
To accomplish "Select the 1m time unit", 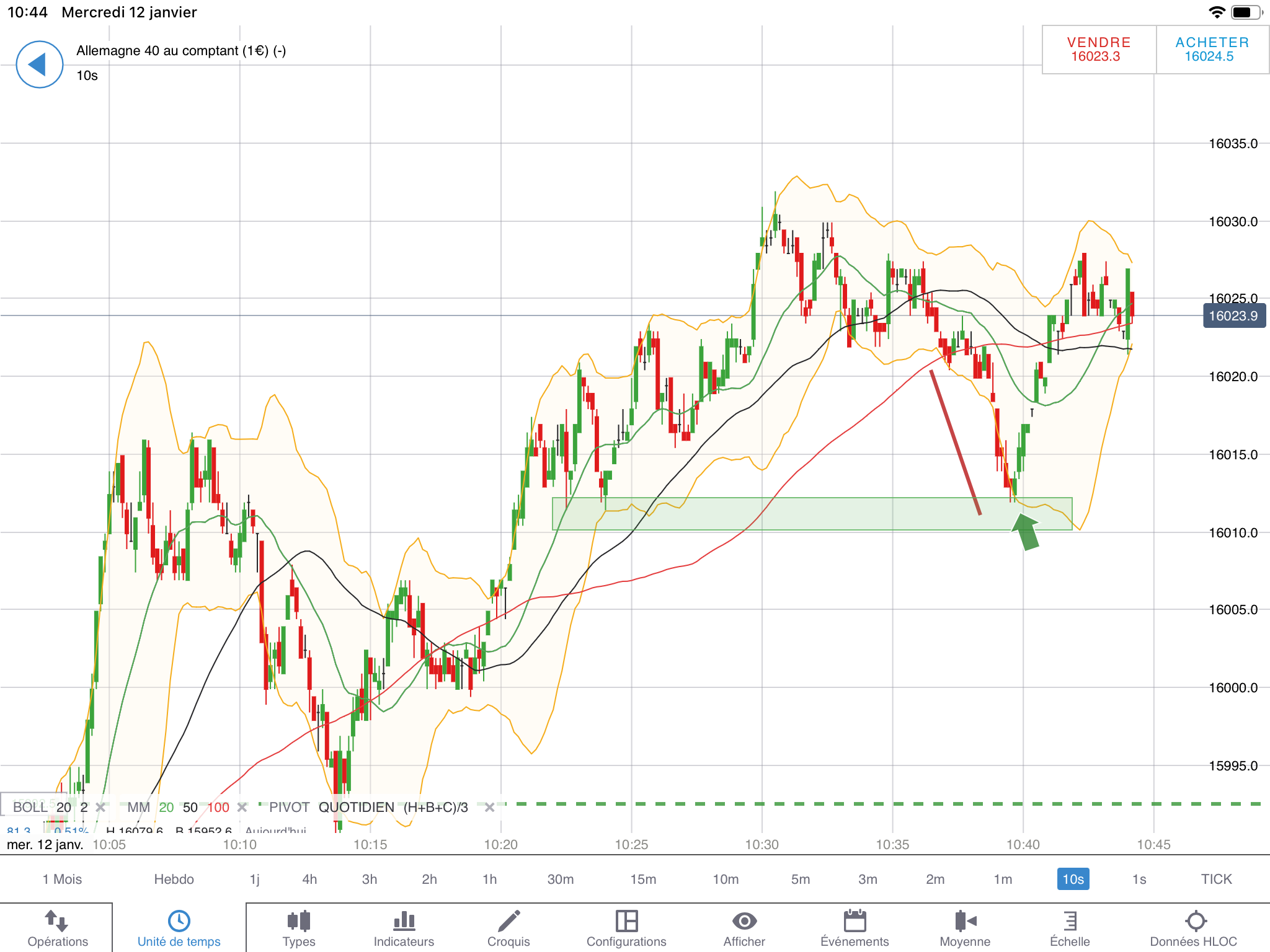I will click(x=1003, y=879).
